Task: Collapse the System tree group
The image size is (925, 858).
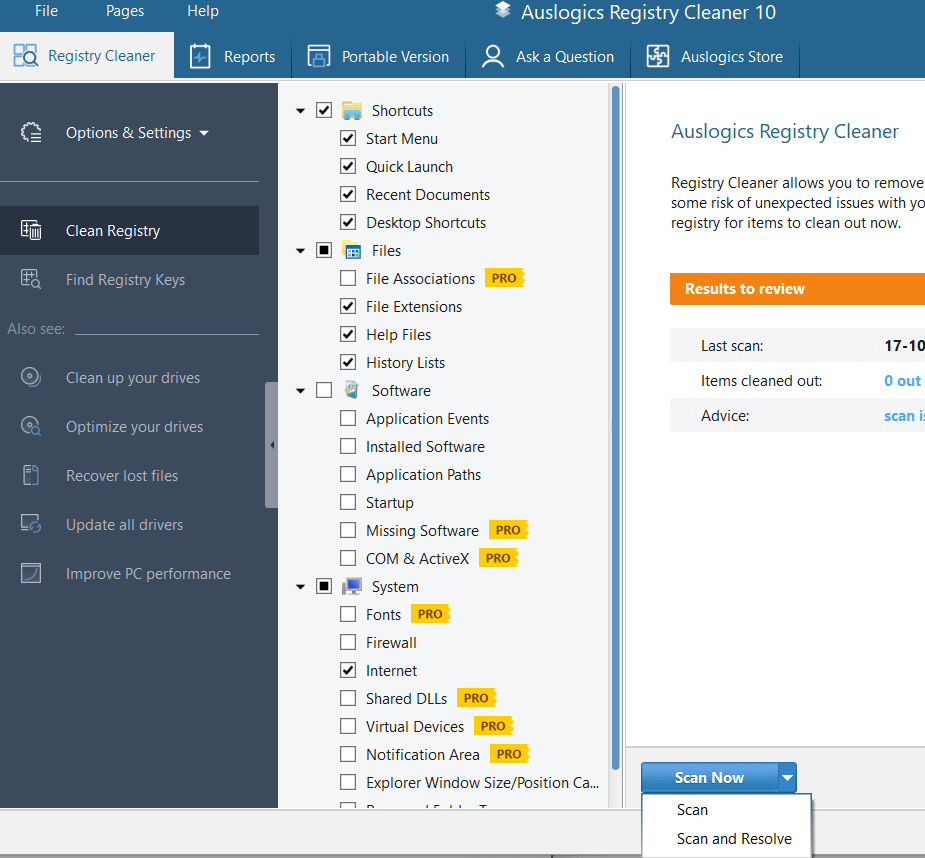Action: [301, 586]
